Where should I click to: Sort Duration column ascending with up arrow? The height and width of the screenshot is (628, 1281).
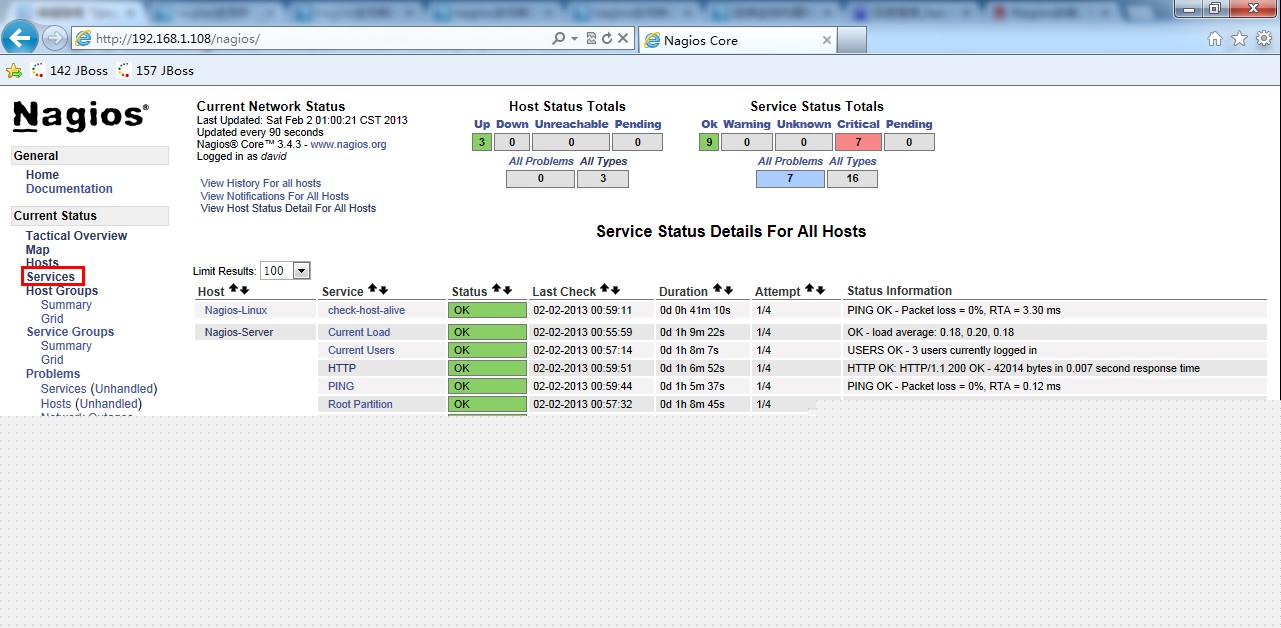point(717,290)
